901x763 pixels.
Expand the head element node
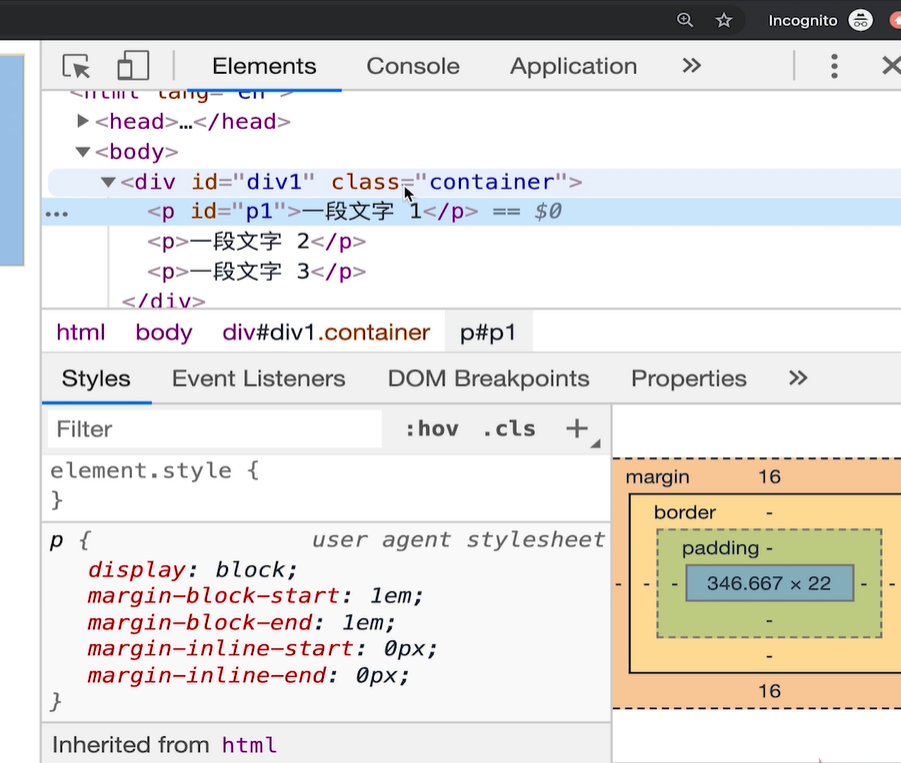[84, 122]
